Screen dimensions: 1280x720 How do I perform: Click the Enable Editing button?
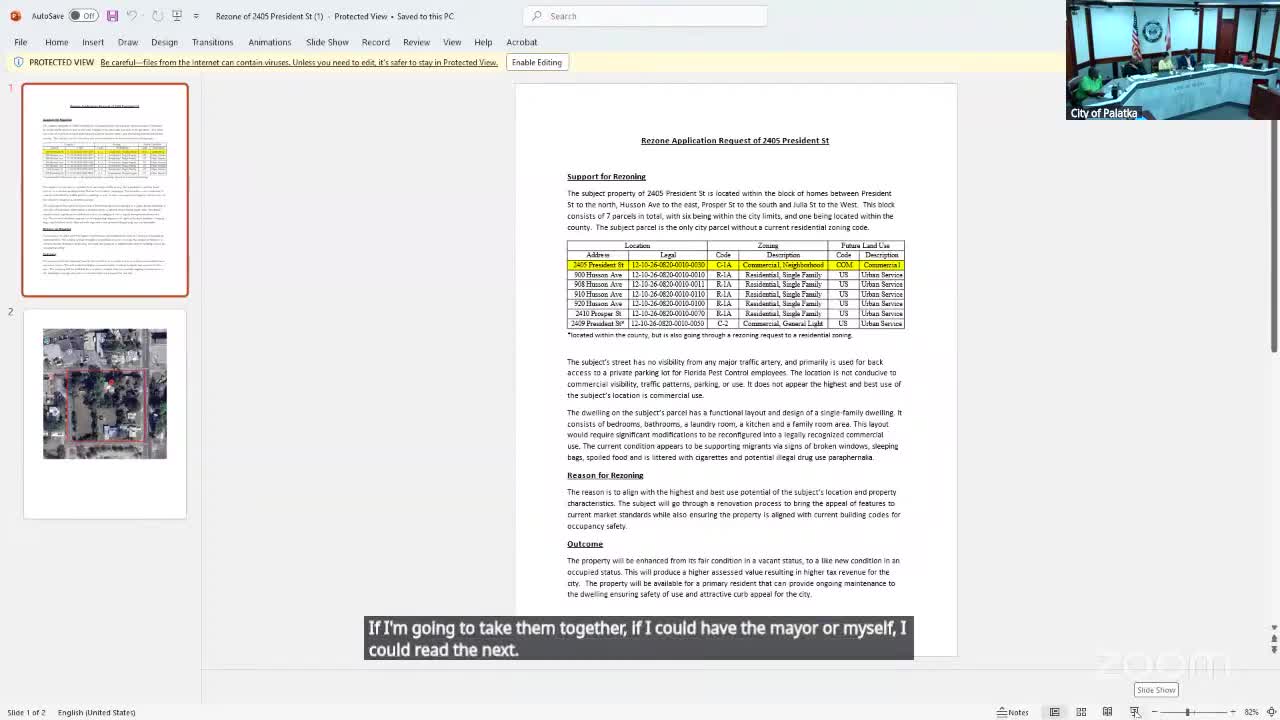click(x=536, y=62)
